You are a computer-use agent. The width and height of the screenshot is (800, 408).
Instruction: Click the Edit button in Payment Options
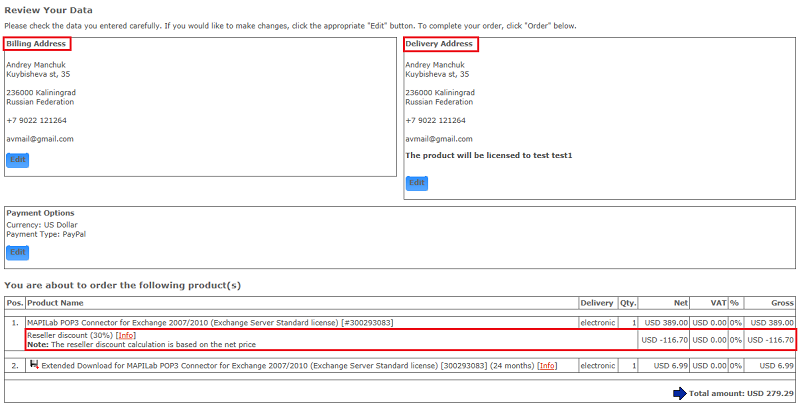click(18, 252)
